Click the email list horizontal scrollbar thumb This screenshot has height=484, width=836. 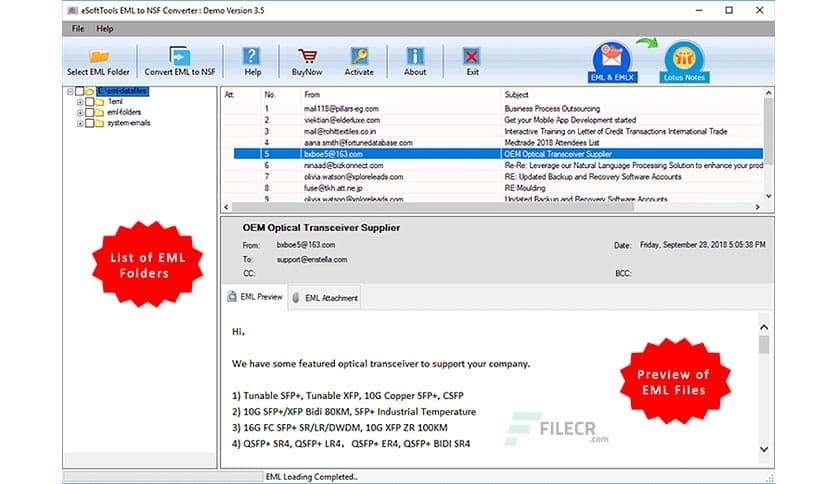click(432, 207)
